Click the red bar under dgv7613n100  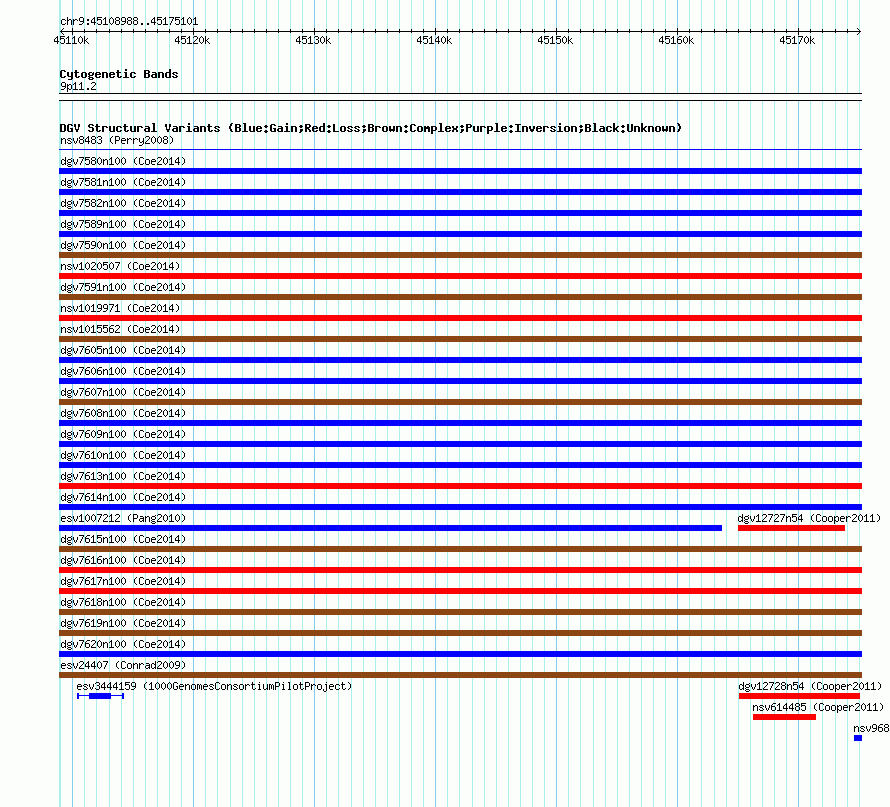click(460, 486)
